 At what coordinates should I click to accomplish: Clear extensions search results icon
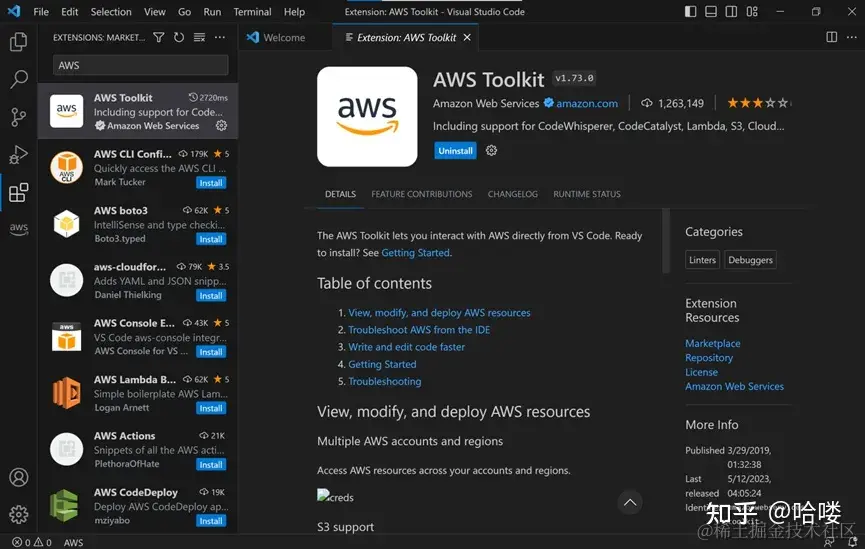[199, 38]
